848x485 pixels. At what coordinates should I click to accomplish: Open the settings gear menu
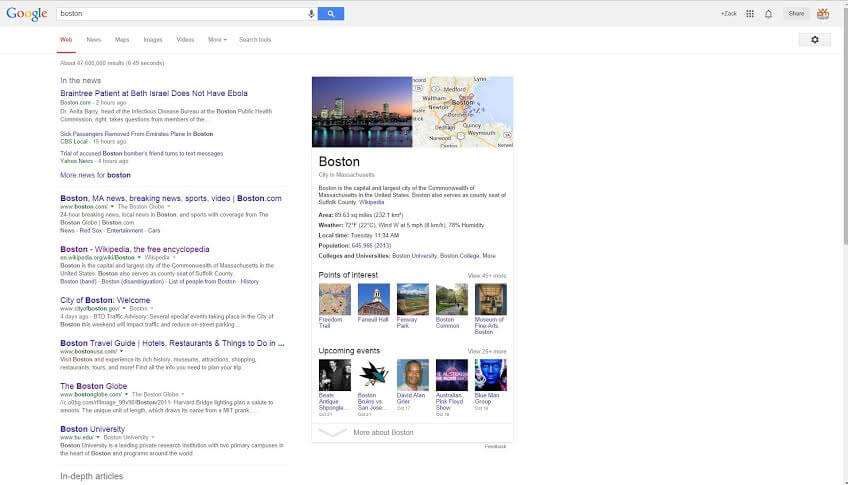814,39
